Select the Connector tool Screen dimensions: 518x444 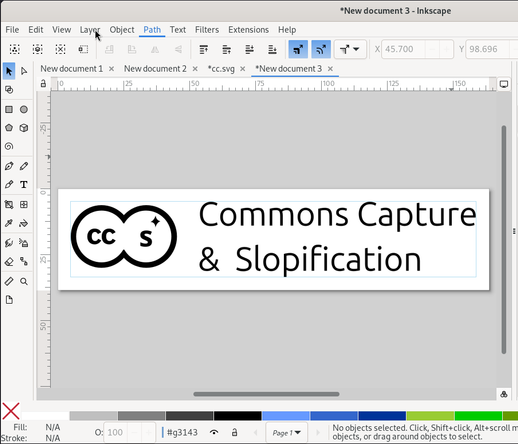pyautogui.click(x=24, y=261)
